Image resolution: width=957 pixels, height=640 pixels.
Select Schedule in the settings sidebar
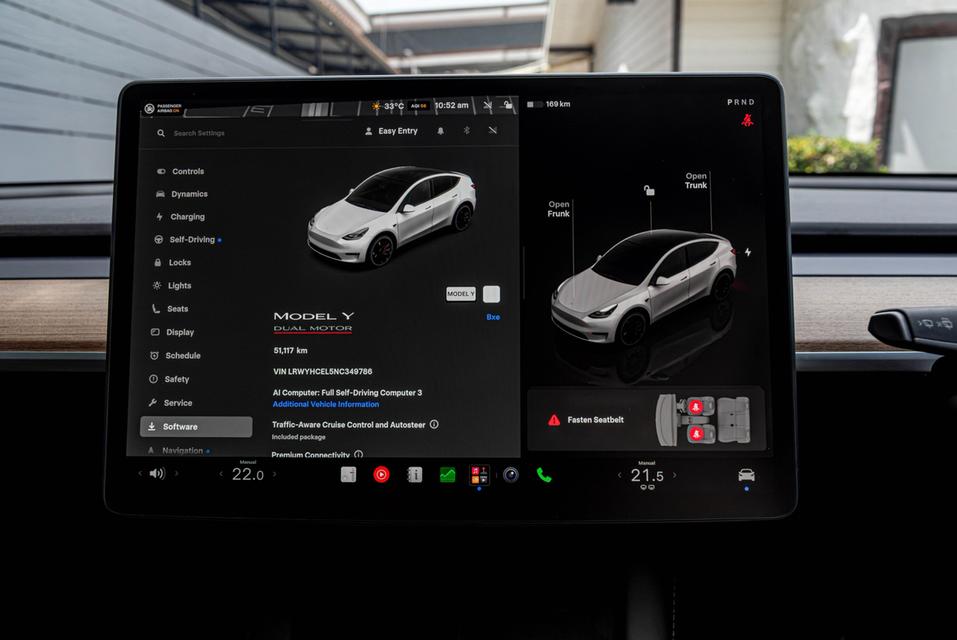pos(175,356)
